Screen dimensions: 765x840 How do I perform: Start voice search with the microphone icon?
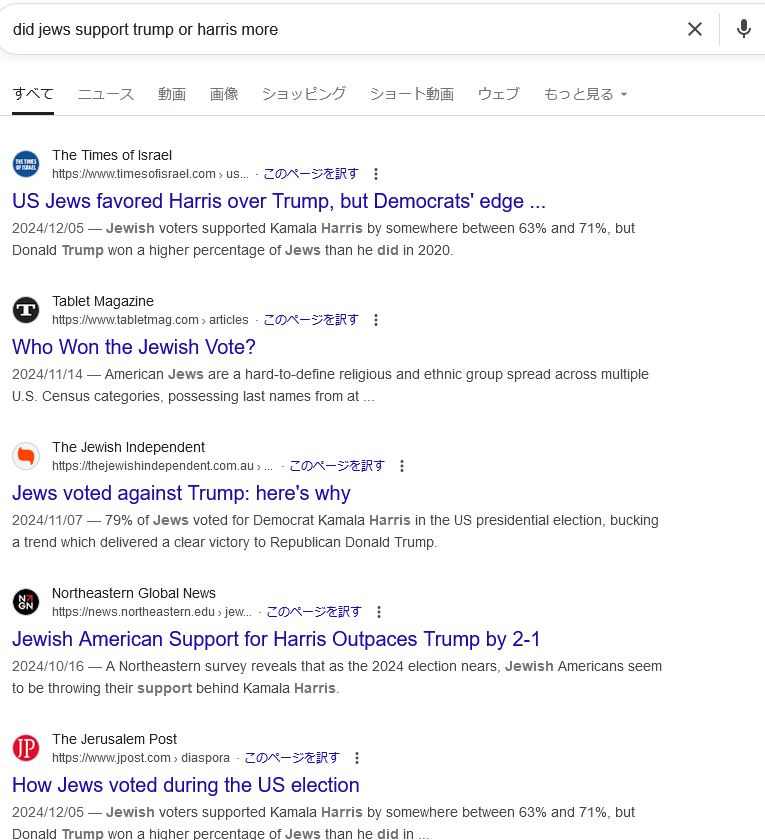[x=744, y=29]
